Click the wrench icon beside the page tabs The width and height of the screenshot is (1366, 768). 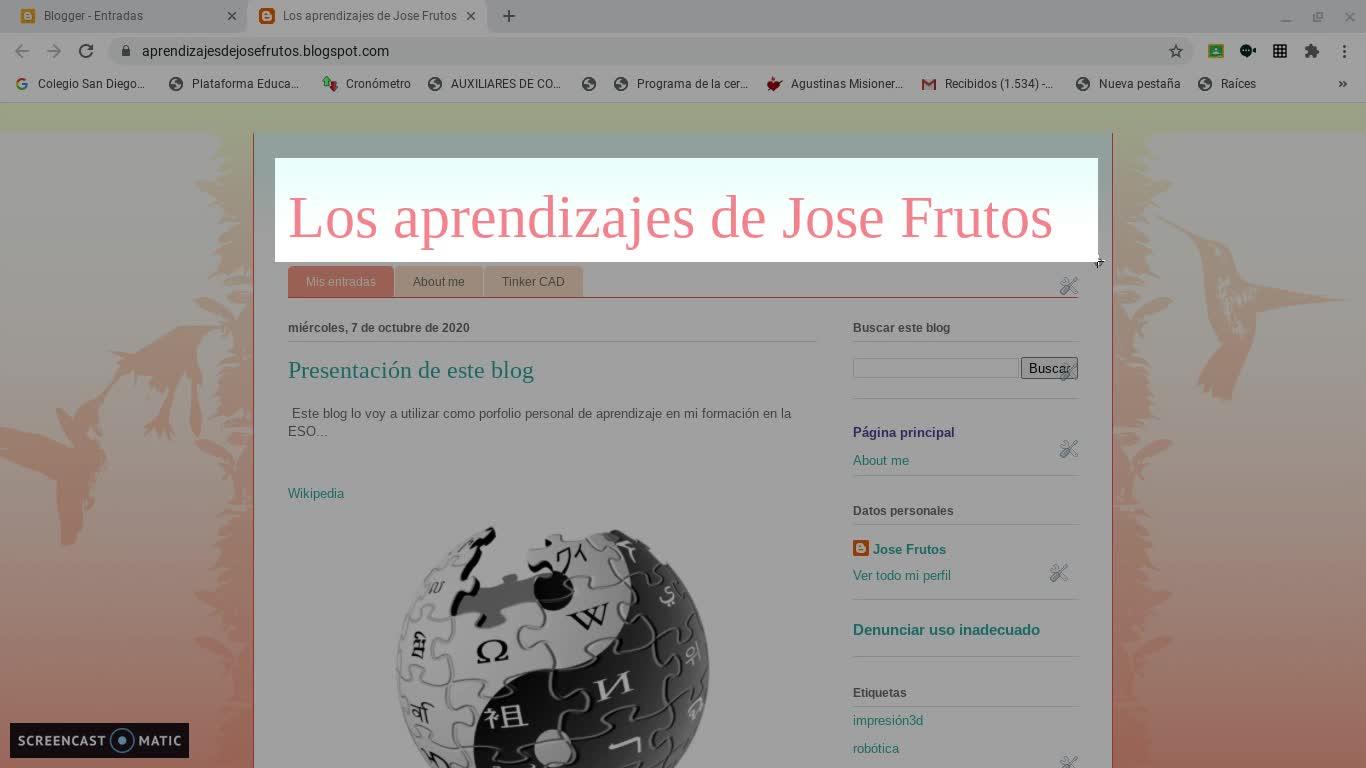[x=1068, y=286]
